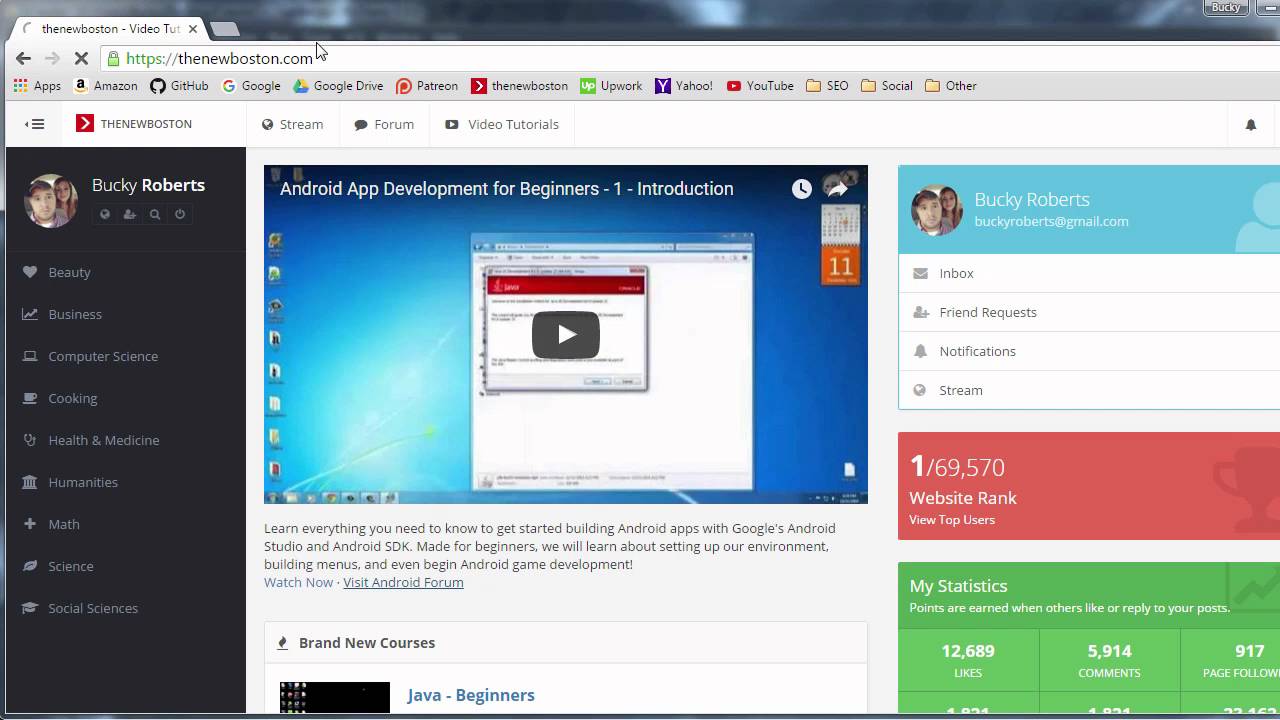Open Video Tutorials in the top navigation

(502, 125)
